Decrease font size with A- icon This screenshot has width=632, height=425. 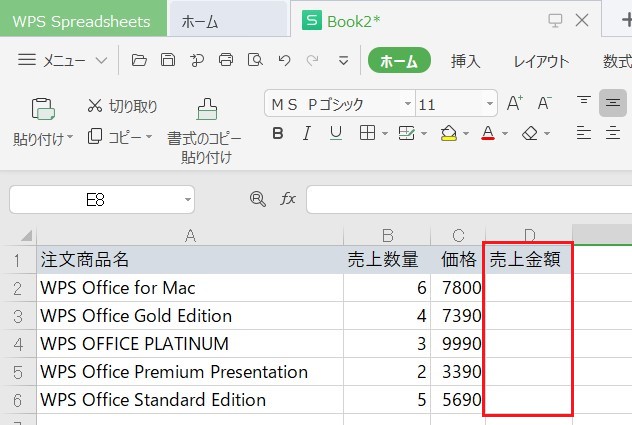[544, 103]
